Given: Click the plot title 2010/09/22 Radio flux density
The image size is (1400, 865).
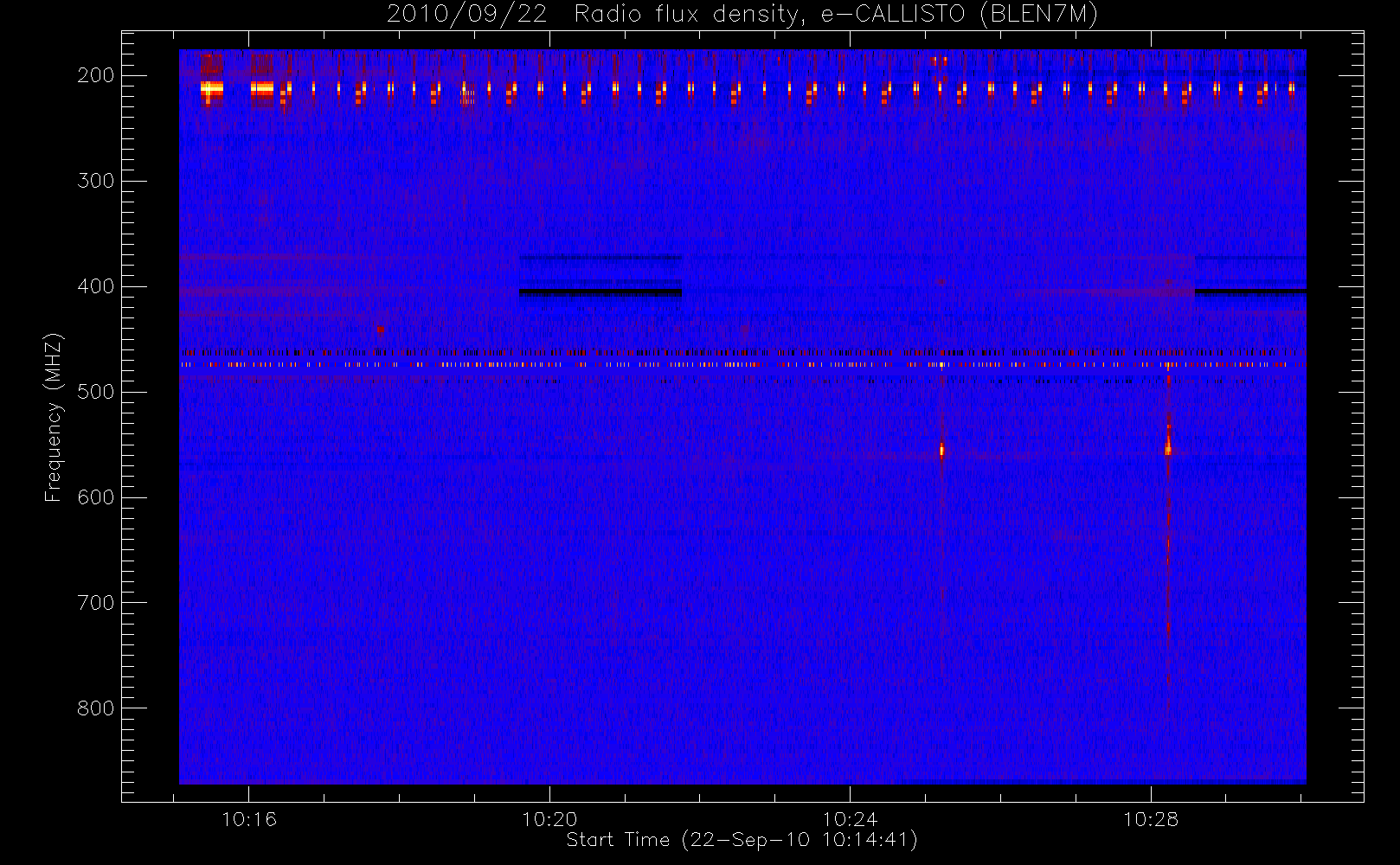Looking at the screenshot, I should point(742,14).
